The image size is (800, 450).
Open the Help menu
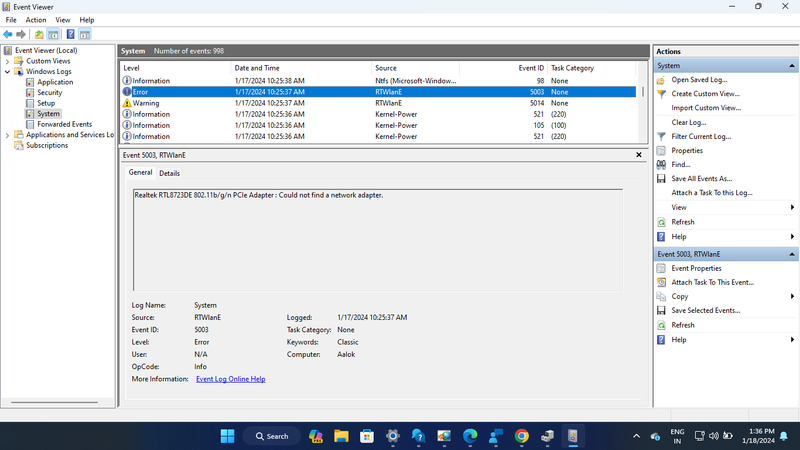point(87,20)
